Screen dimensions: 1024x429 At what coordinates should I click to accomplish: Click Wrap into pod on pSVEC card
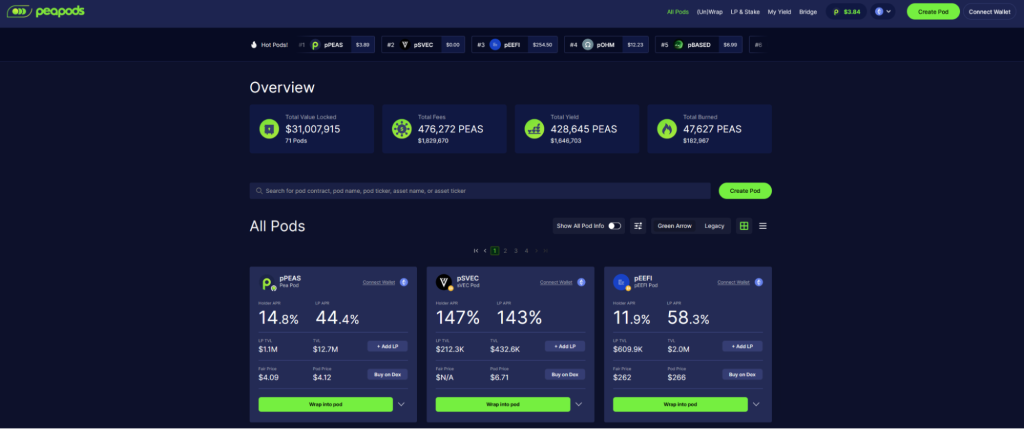[x=503, y=404]
